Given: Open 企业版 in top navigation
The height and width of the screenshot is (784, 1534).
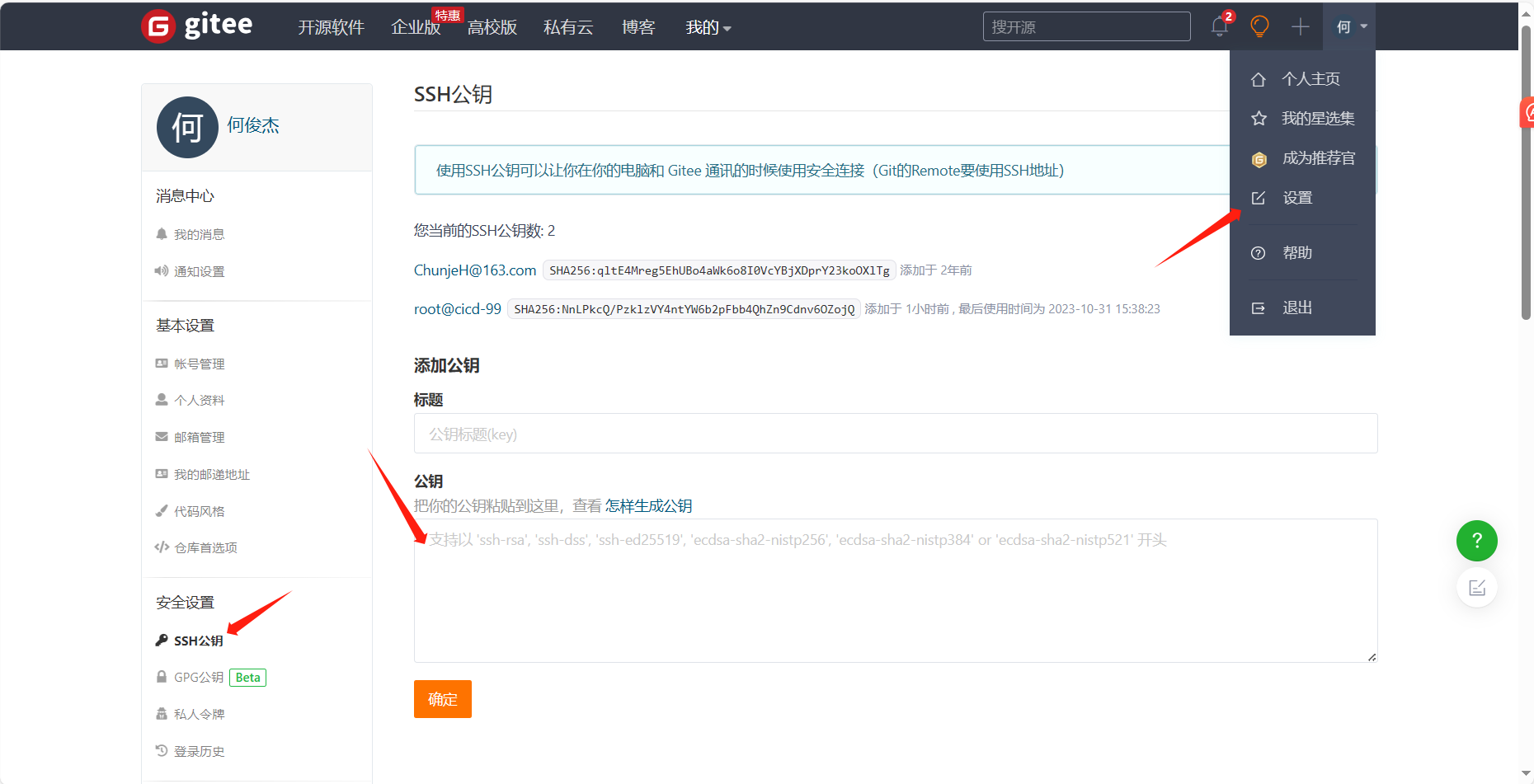Looking at the screenshot, I should point(416,27).
